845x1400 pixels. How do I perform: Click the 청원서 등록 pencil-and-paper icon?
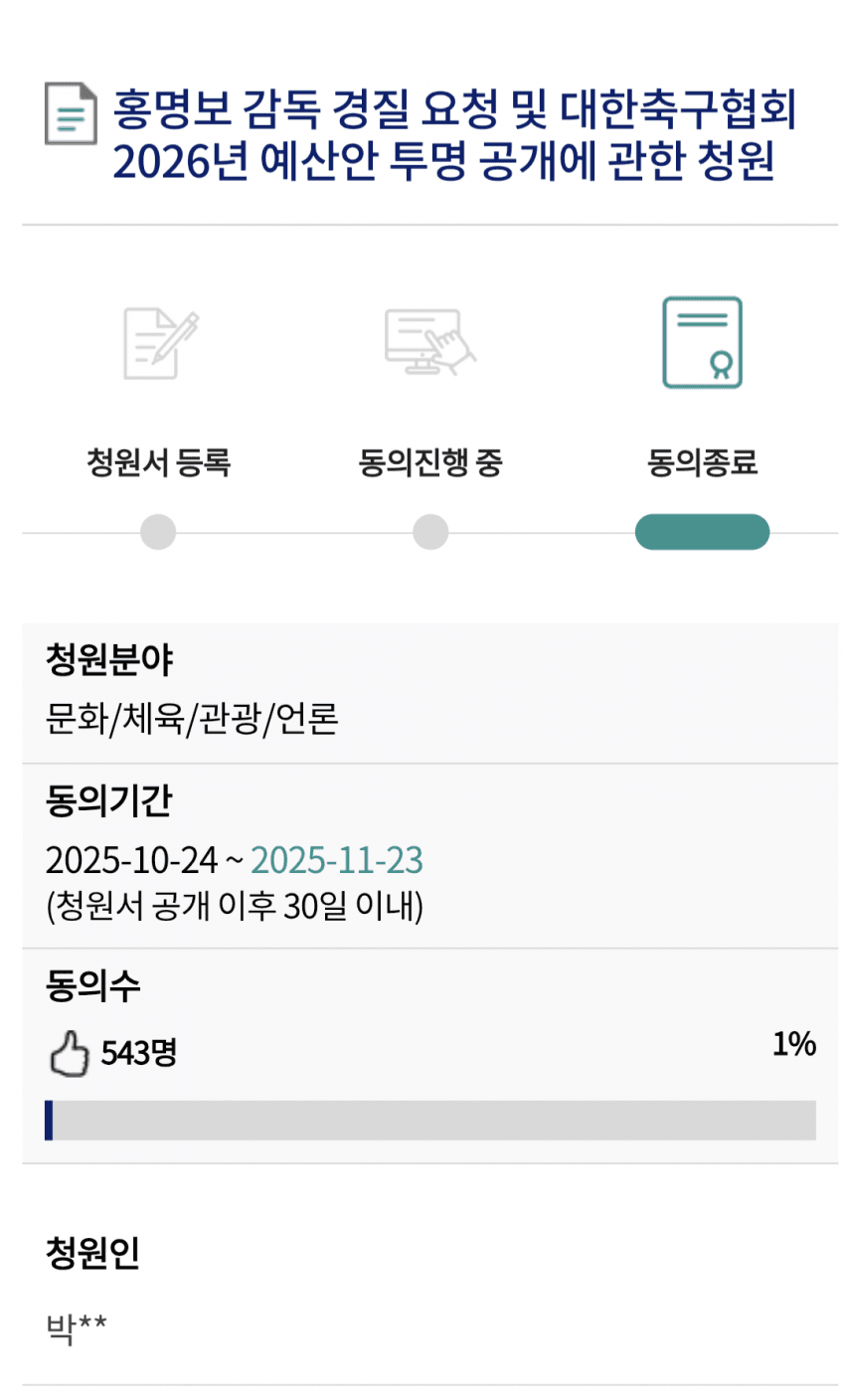pyautogui.click(x=159, y=343)
